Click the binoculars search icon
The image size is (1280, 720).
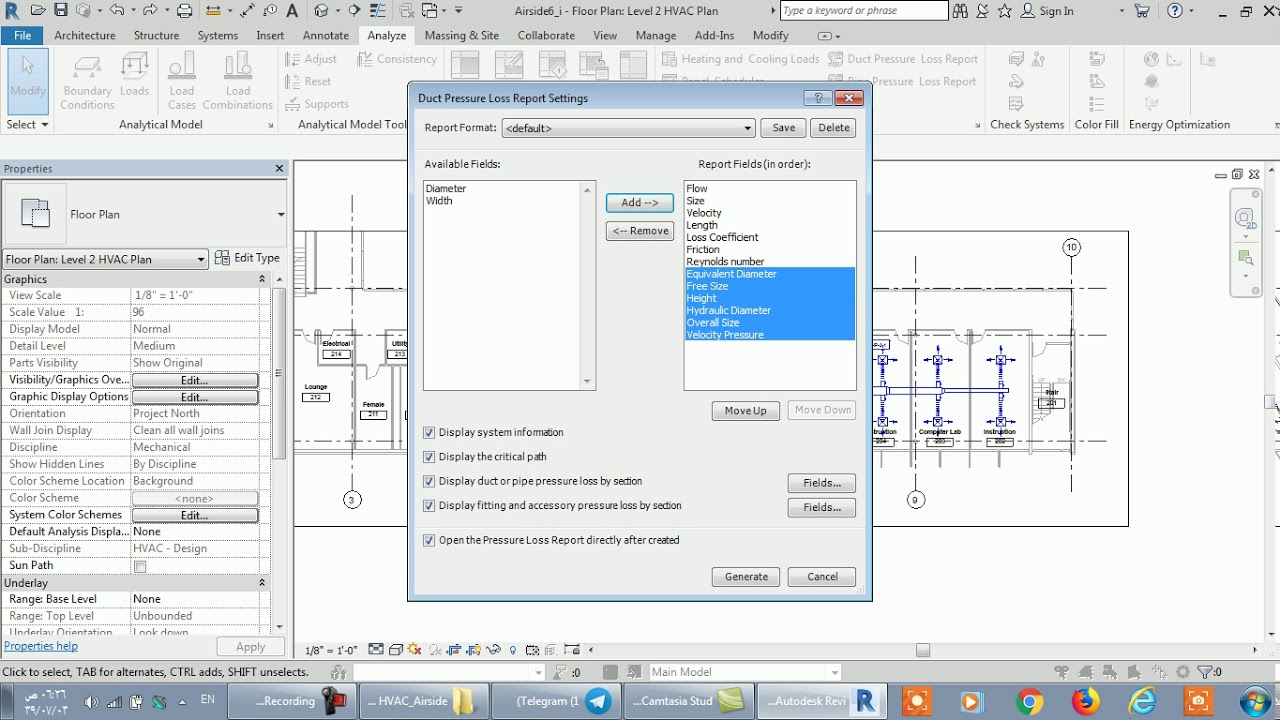tap(960, 11)
